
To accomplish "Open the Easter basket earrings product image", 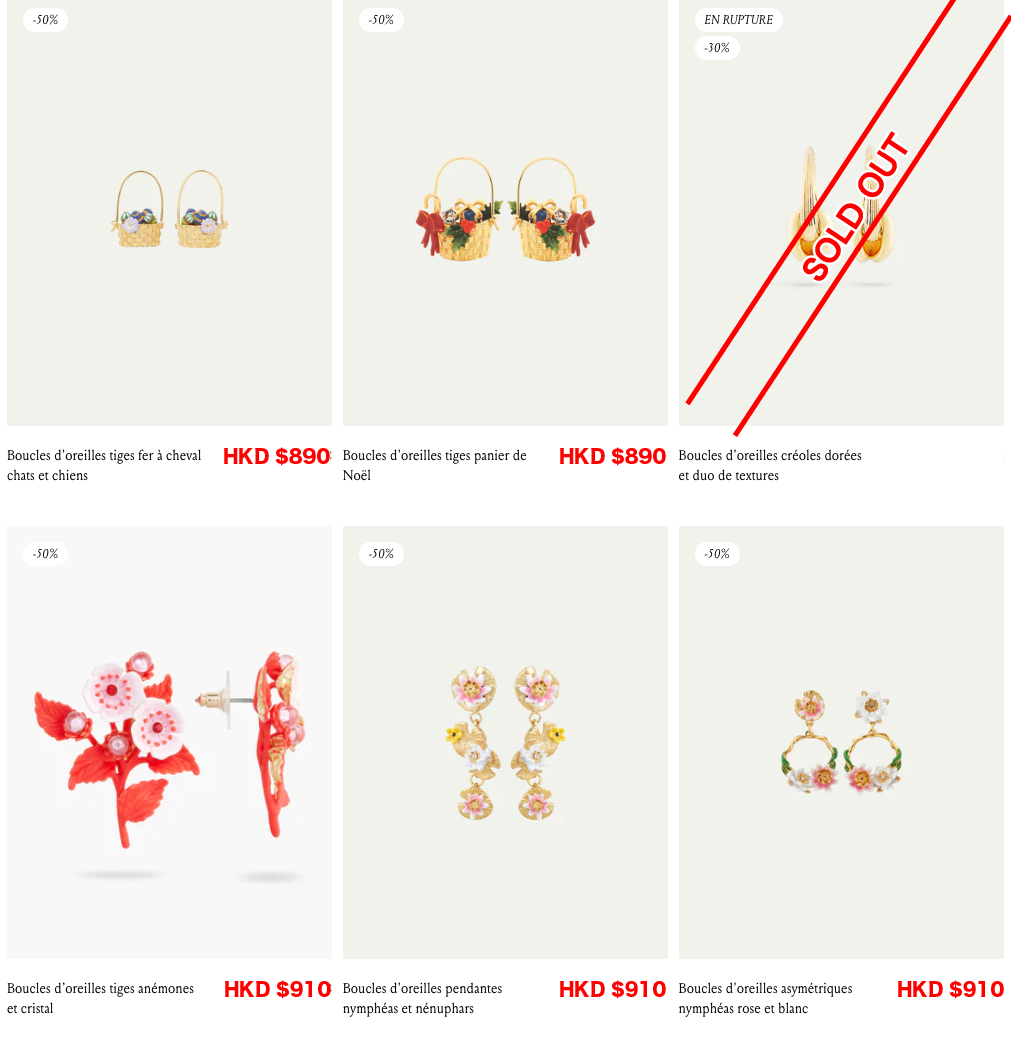I will tap(169, 212).
